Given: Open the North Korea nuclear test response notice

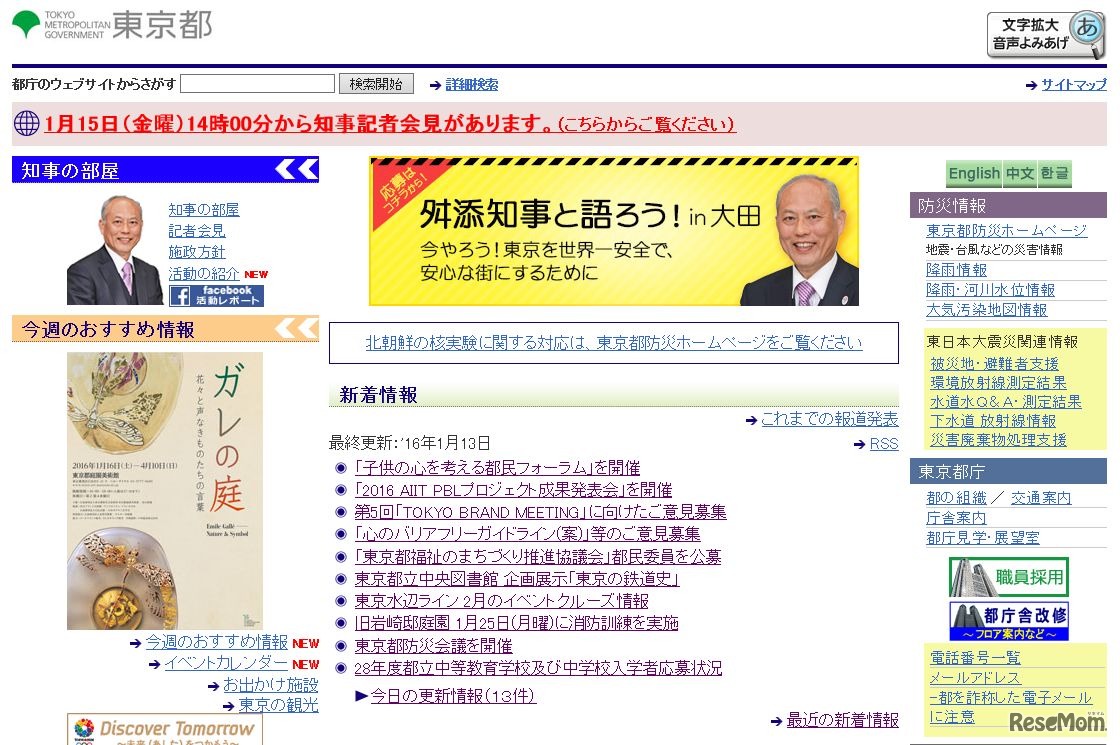Looking at the screenshot, I should point(614,342).
